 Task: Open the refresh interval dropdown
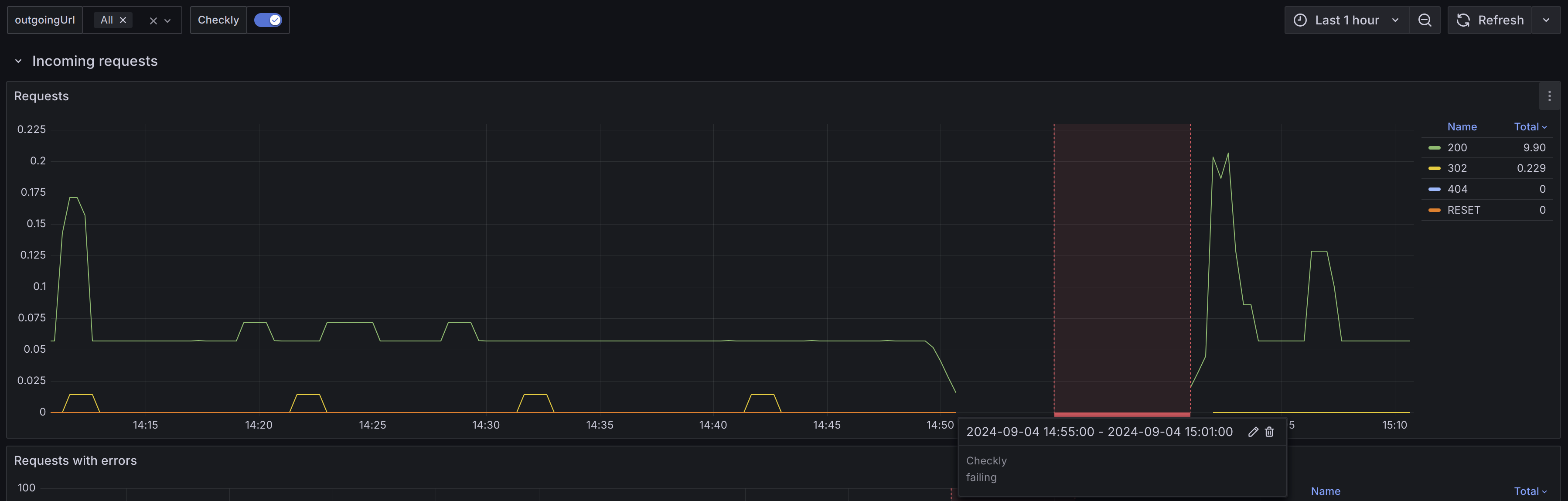(1546, 20)
